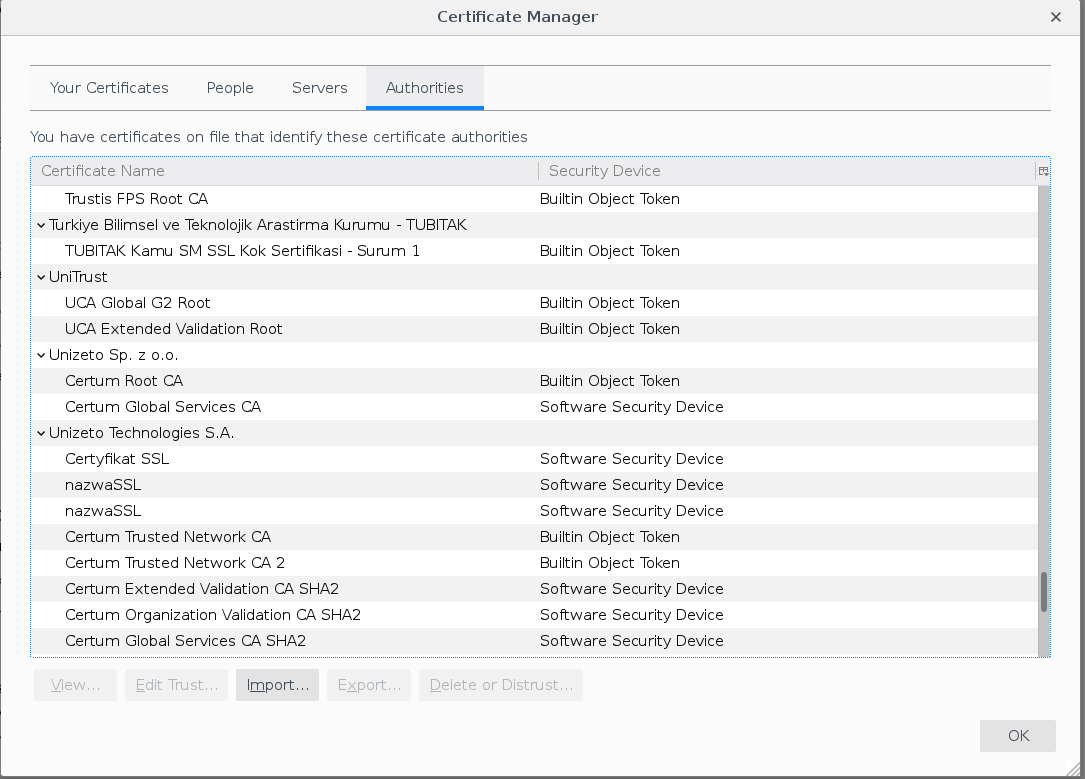This screenshot has width=1085, height=779.
Task: Click Builtin Object Token in the Certum Root CA row
Action: (x=610, y=381)
